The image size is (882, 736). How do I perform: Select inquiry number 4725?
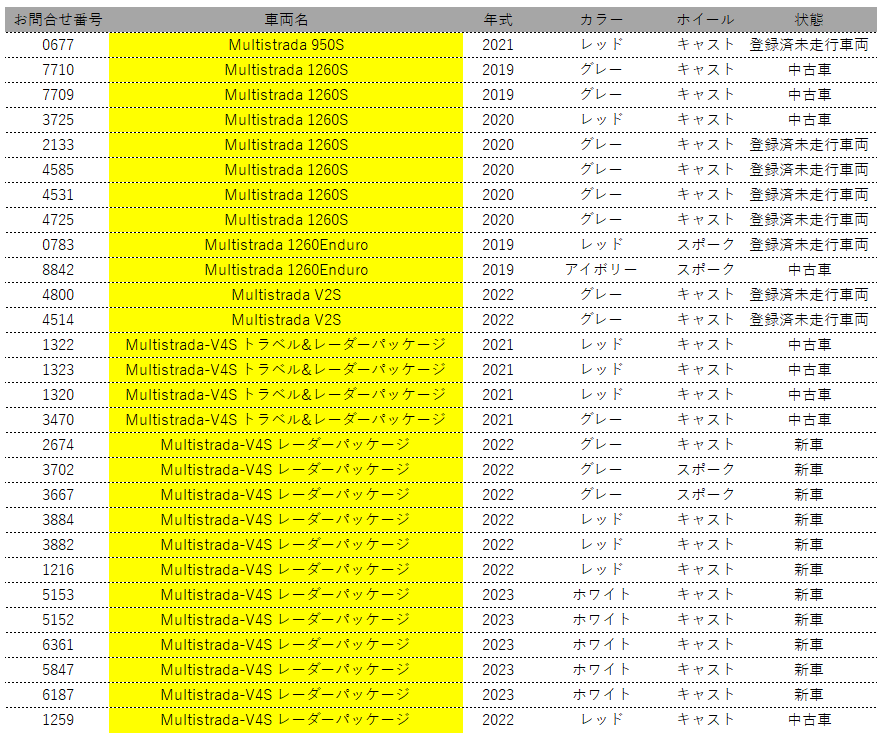point(58,220)
